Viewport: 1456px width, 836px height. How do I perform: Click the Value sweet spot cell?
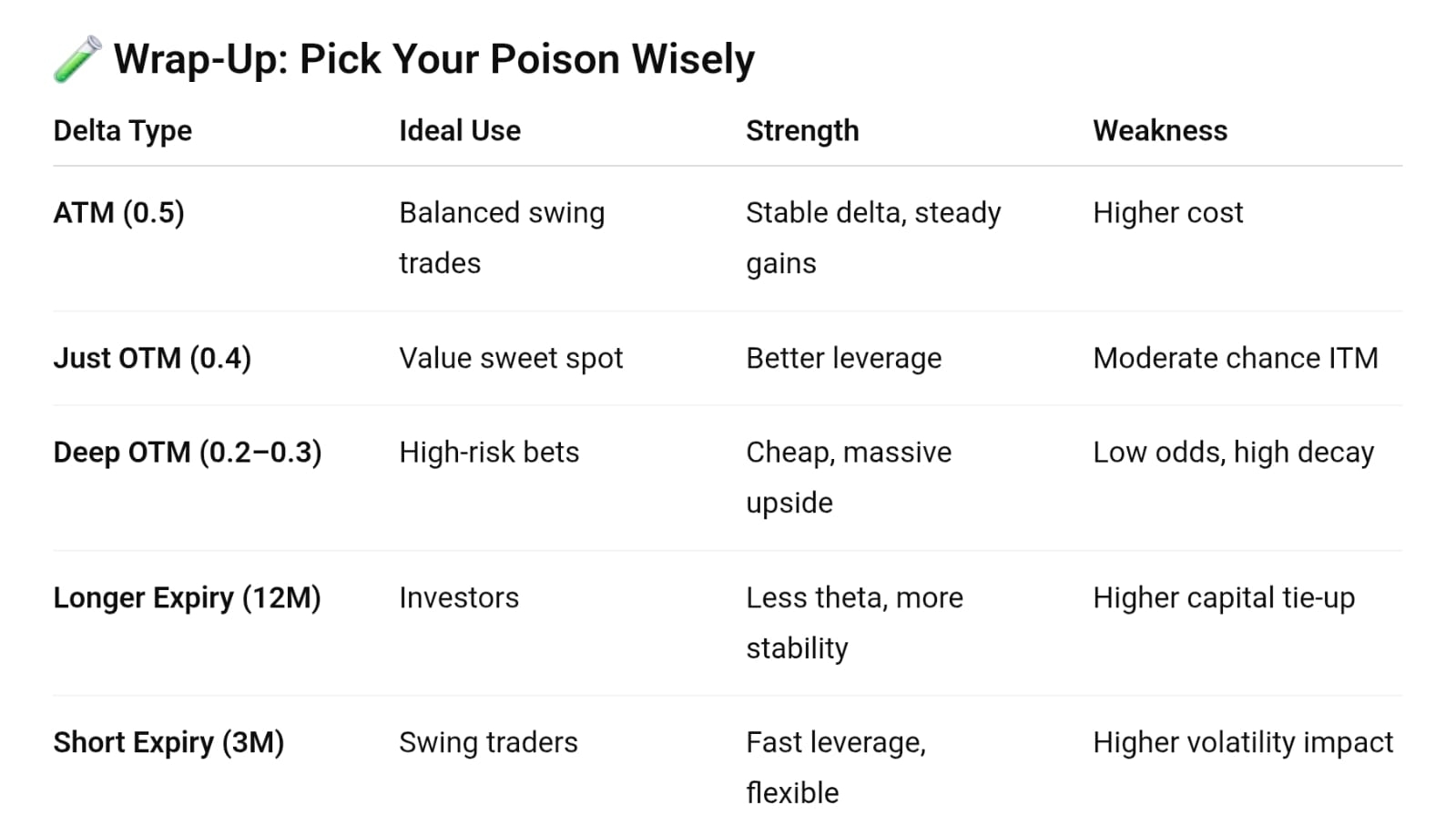[511, 359]
